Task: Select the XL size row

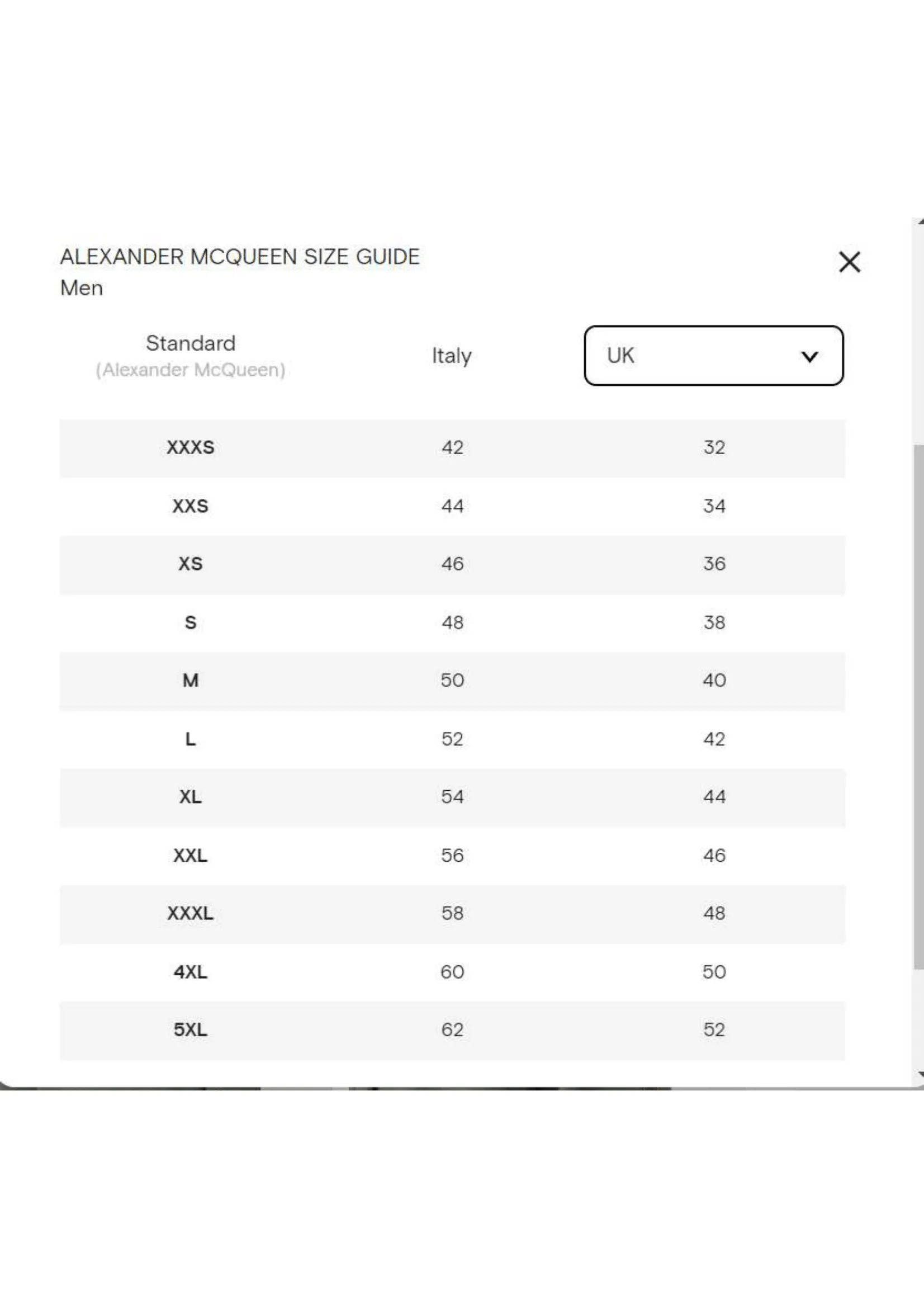Action: (452, 797)
